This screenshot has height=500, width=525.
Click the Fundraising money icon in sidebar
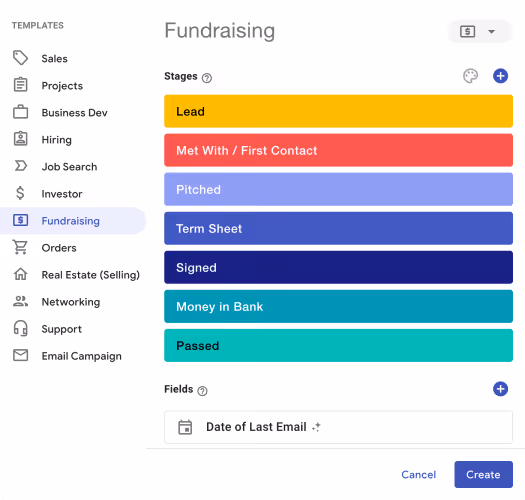(x=20, y=220)
